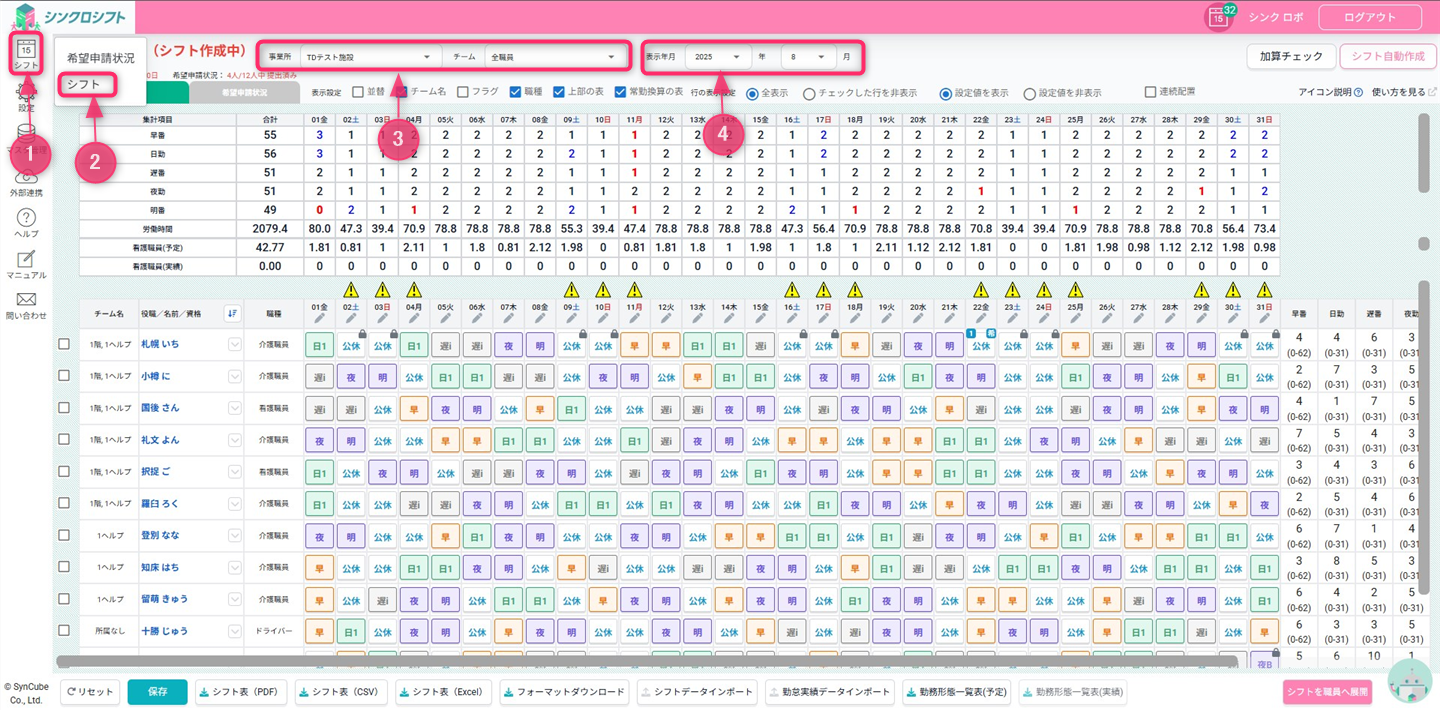Click the sort icon beside 役職／名前／資格
Image resolution: width=1440 pixels, height=710 pixels.
click(232, 313)
